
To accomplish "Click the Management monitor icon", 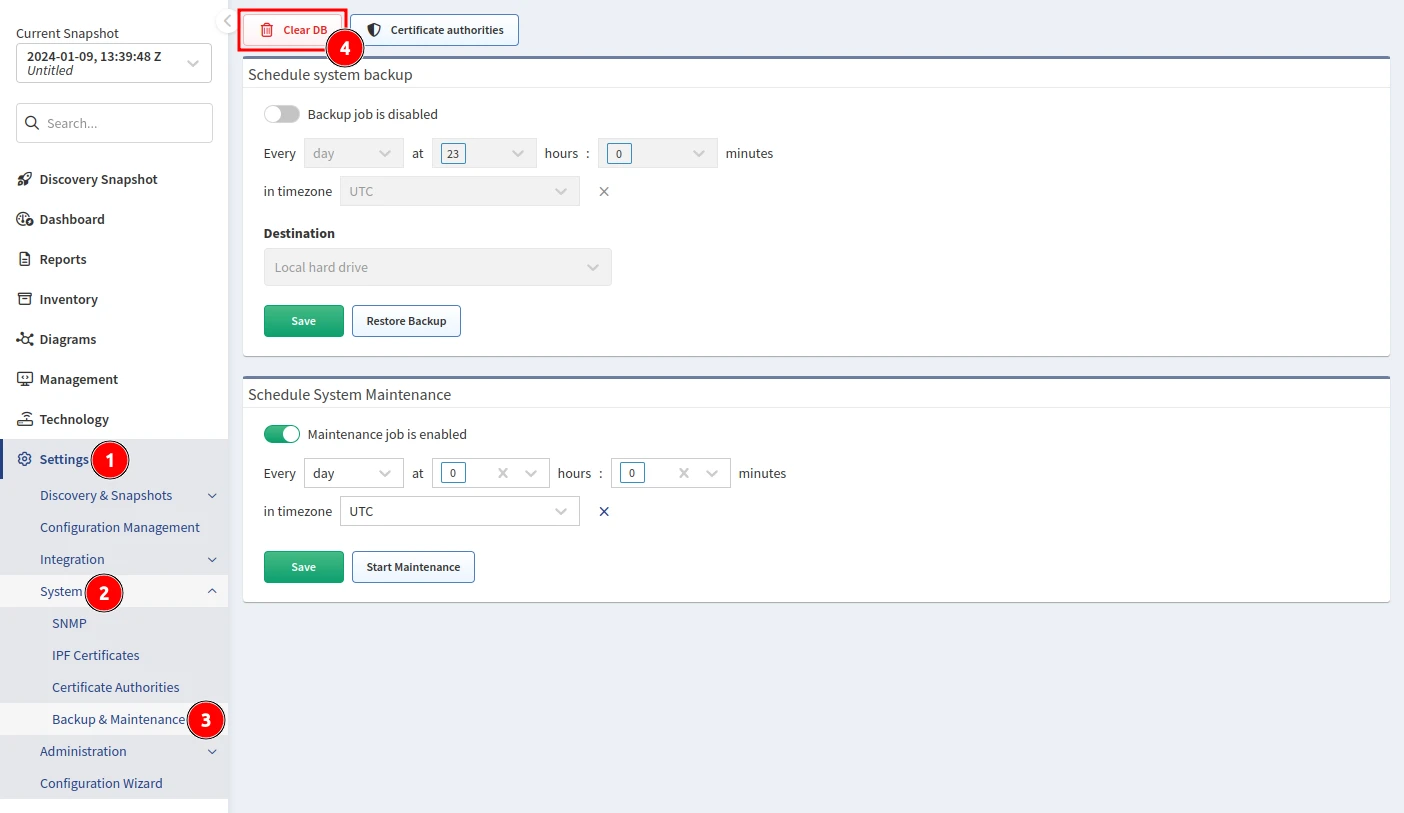I will [x=25, y=379].
